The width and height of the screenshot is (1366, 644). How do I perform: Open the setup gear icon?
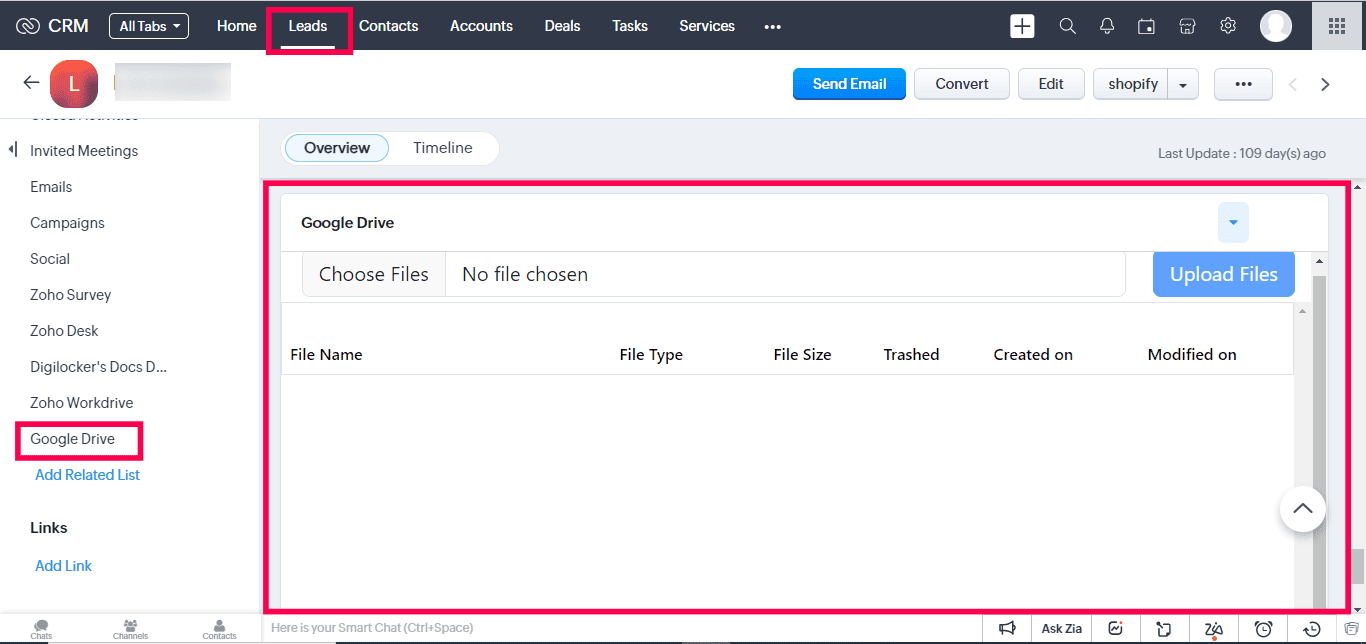[x=1228, y=26]
